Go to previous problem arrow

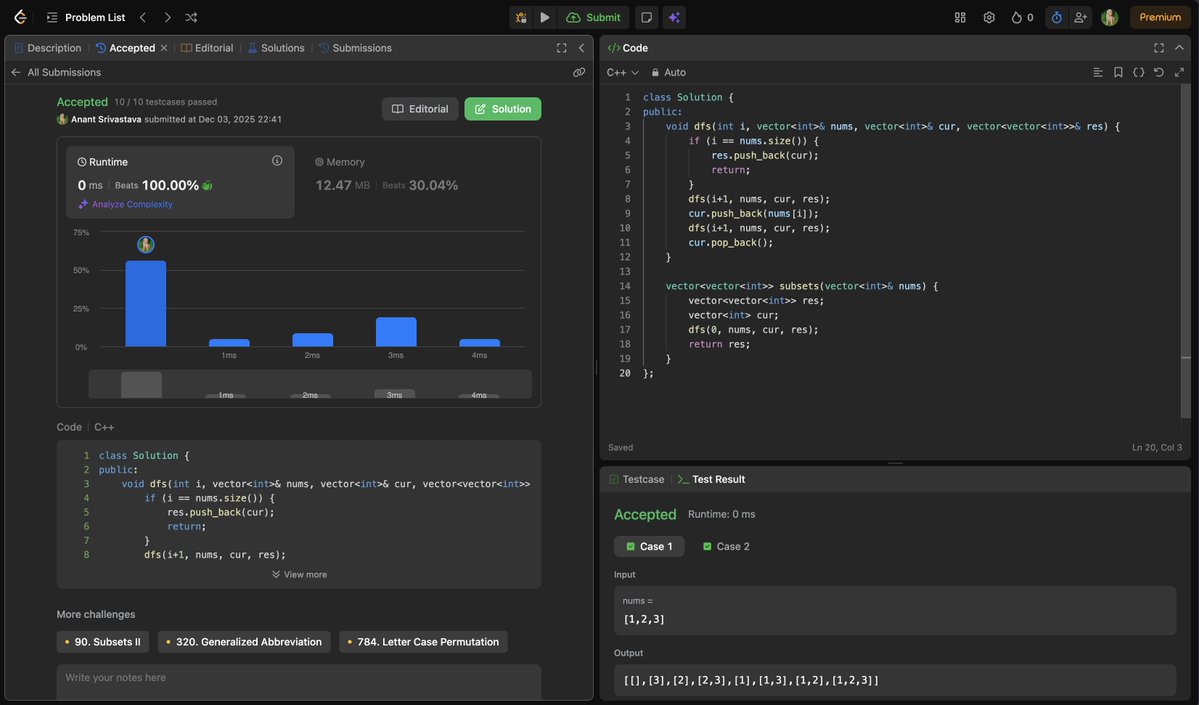click(143, 17)
